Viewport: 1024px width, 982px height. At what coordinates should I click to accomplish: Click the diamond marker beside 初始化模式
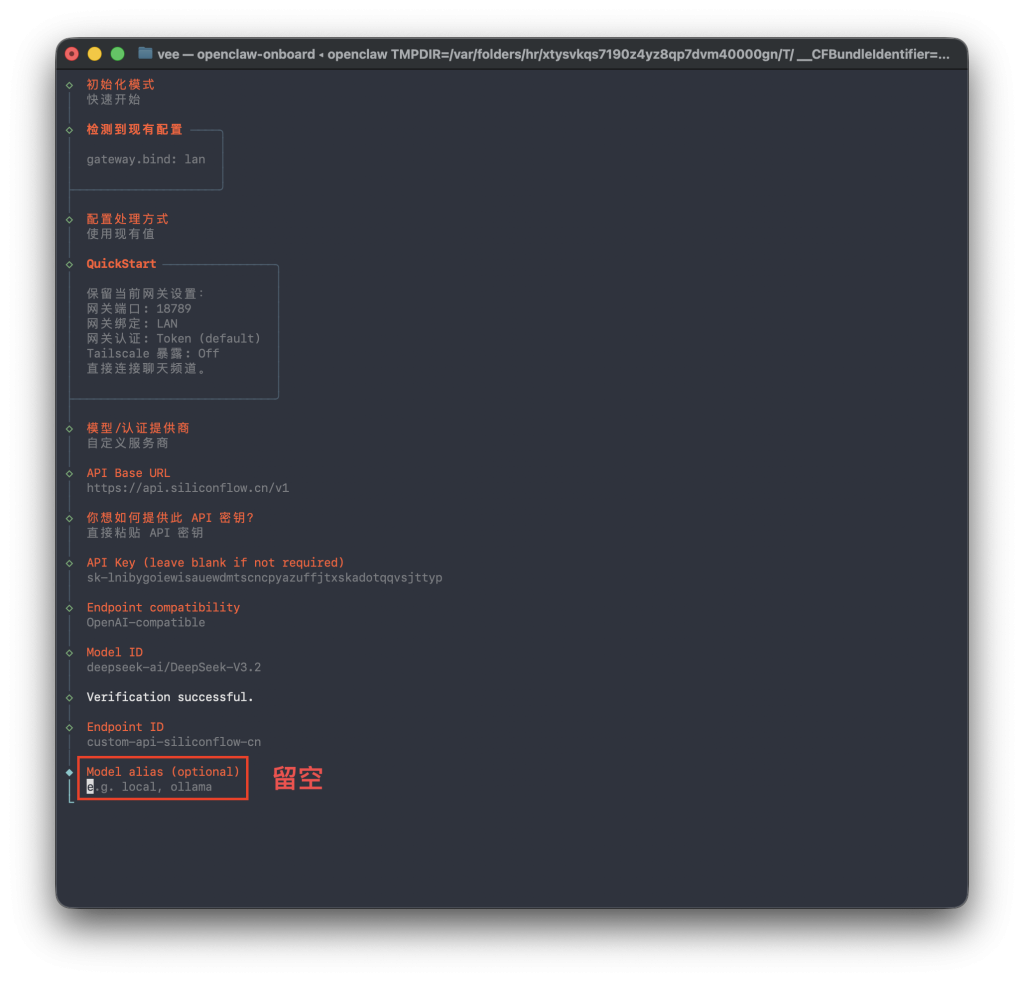[x=70, y=85]
